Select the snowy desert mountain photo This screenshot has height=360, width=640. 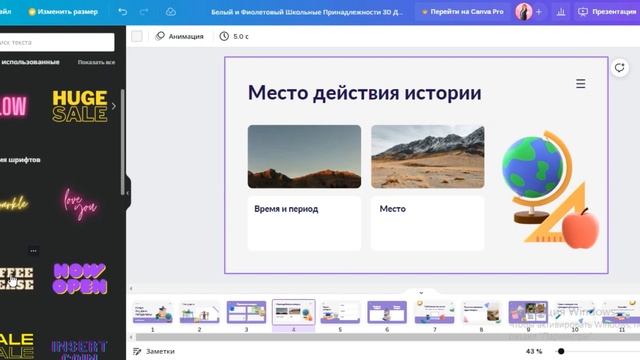coord(428,157)
